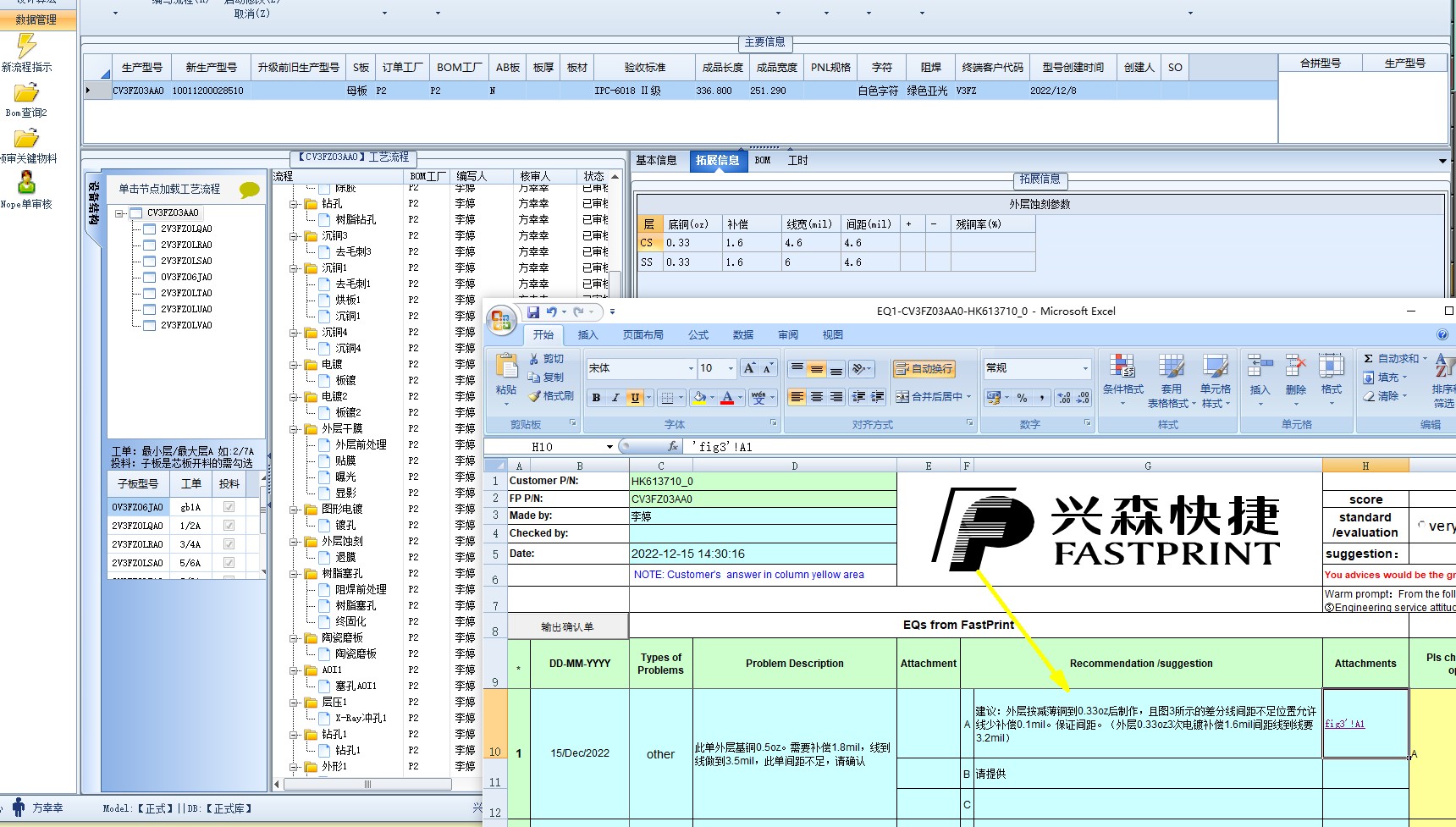Open the 工时 tab in right panel
Screen dimensions: 1456x827
798,160
